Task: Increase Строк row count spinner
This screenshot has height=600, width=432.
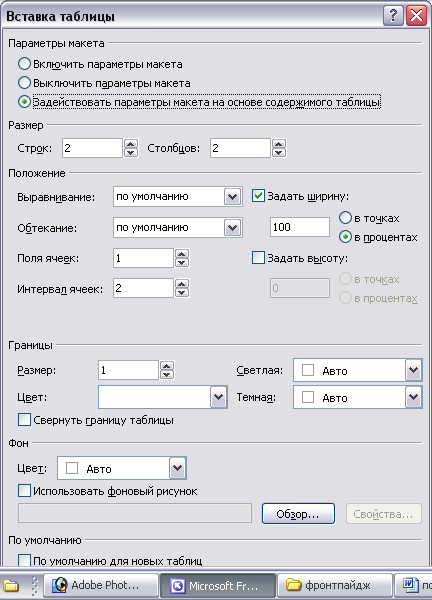Action: 131,144
